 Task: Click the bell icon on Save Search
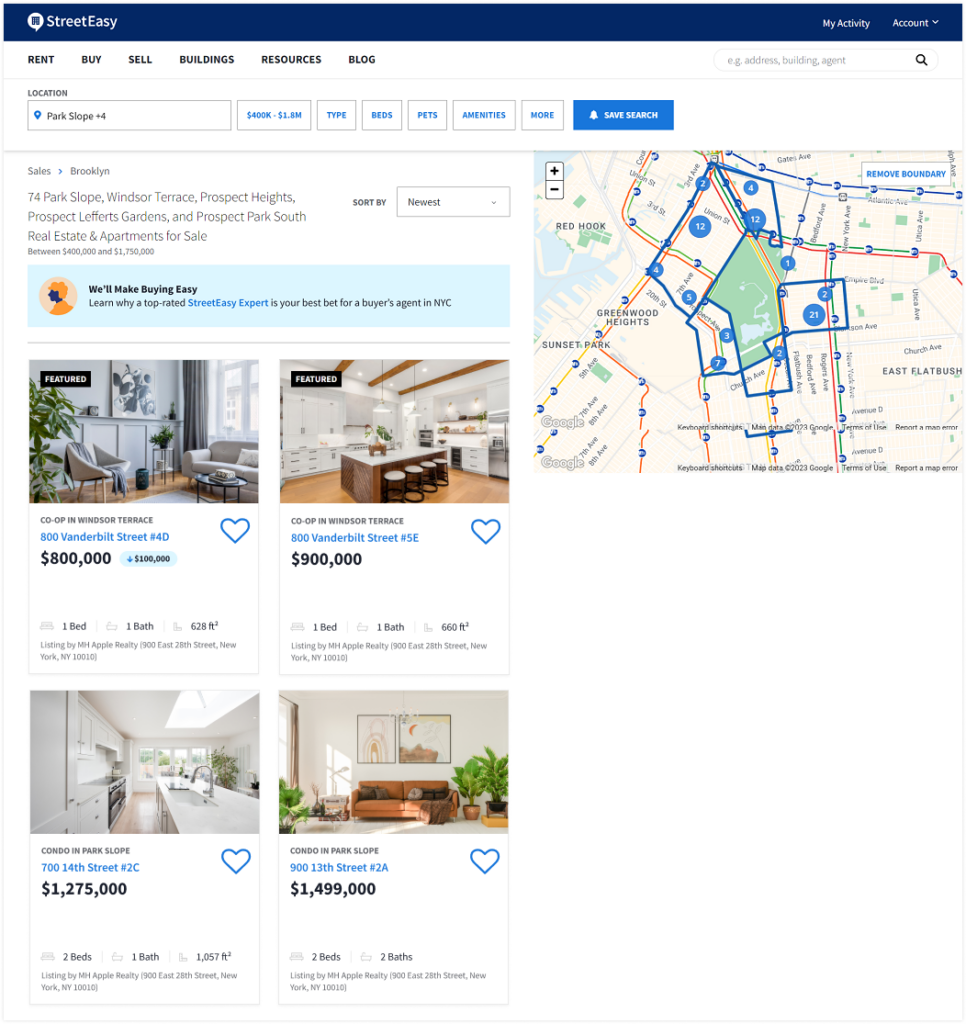coord(593,115)
